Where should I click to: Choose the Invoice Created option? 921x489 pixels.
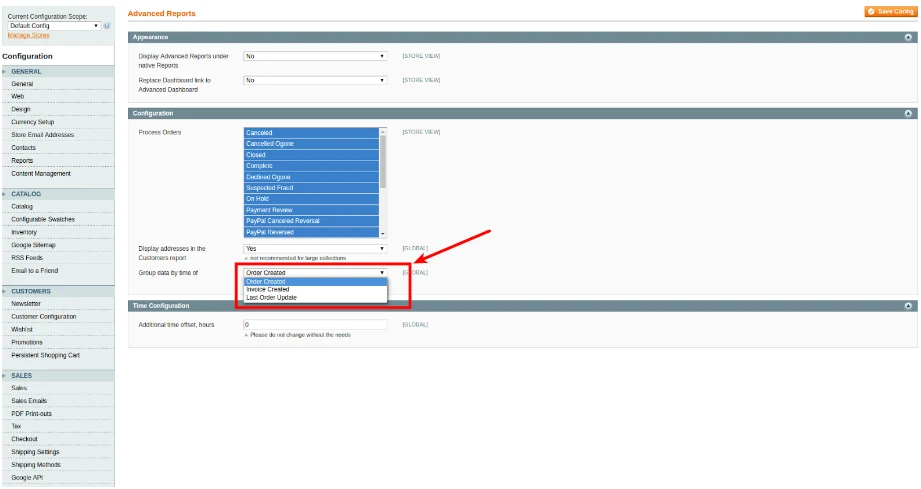coord(315,289)
